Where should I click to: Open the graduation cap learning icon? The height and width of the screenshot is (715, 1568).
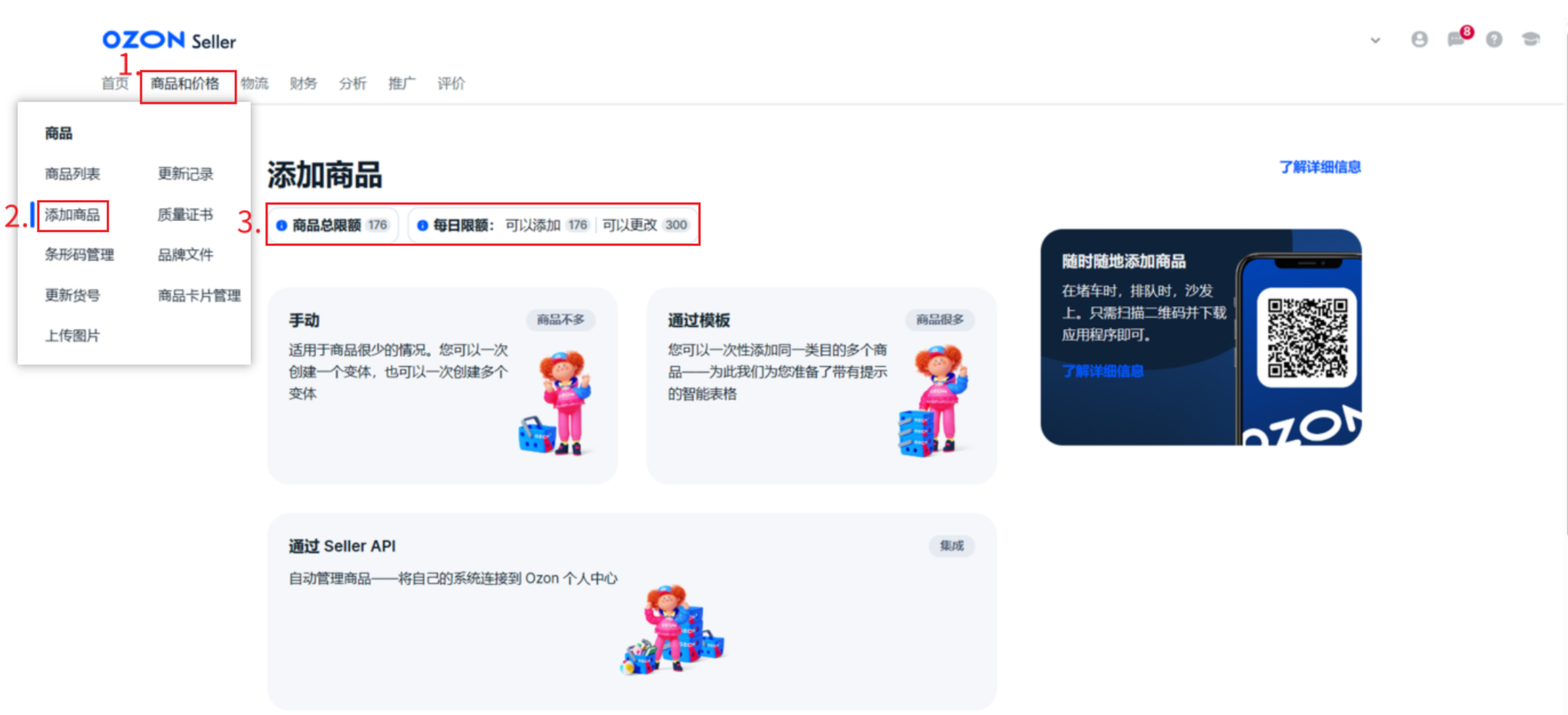[1531, 39]
